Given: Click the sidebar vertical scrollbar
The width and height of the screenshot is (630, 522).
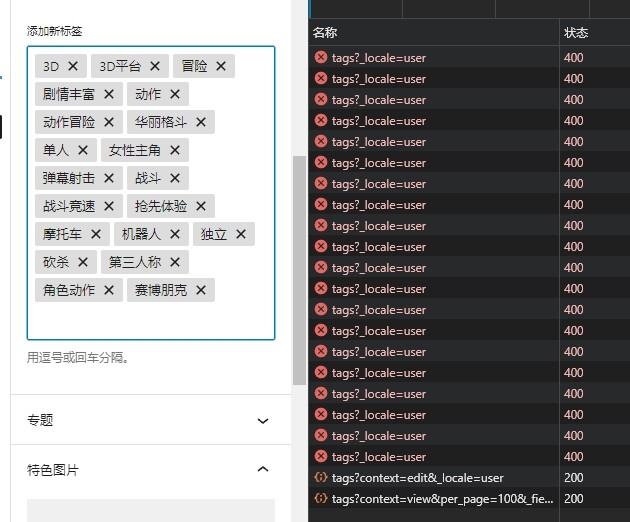Looking at the screenshot, I should pos(299,270).
